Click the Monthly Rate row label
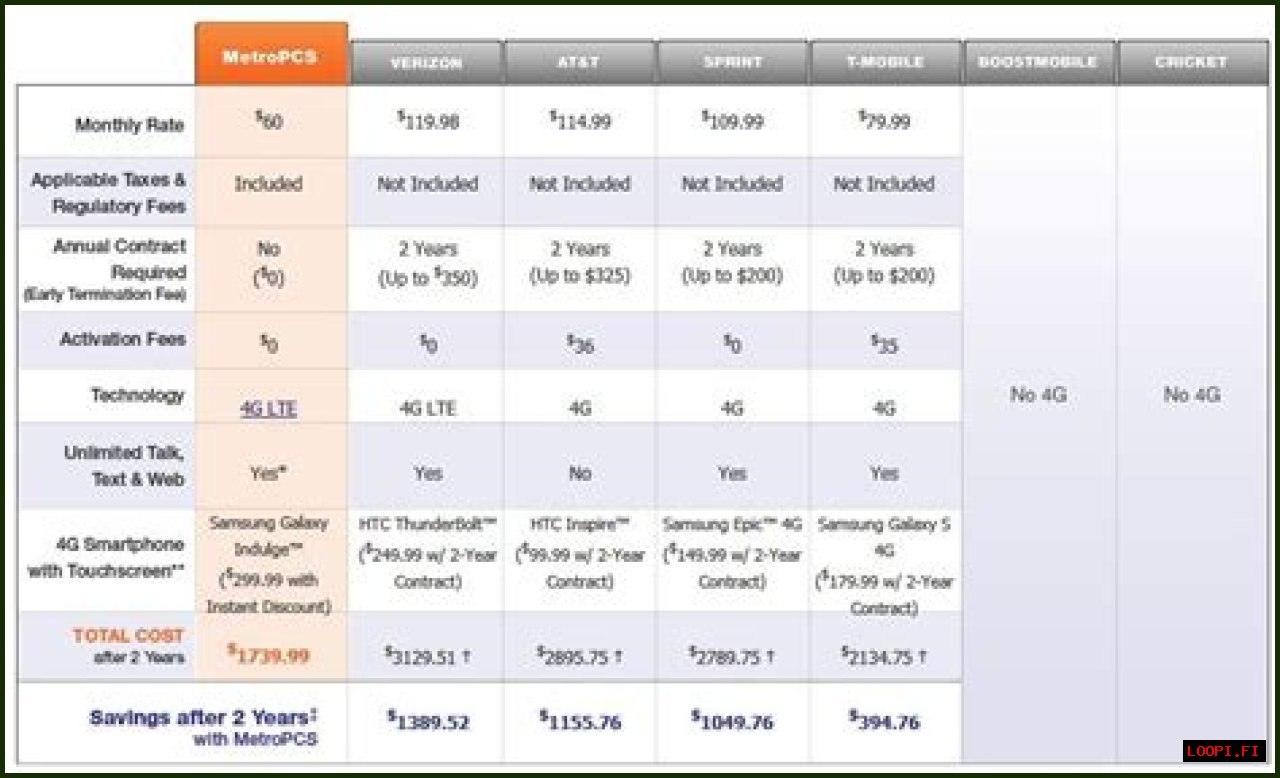This screenshot has height=778, width=1280. coord(129,125)
